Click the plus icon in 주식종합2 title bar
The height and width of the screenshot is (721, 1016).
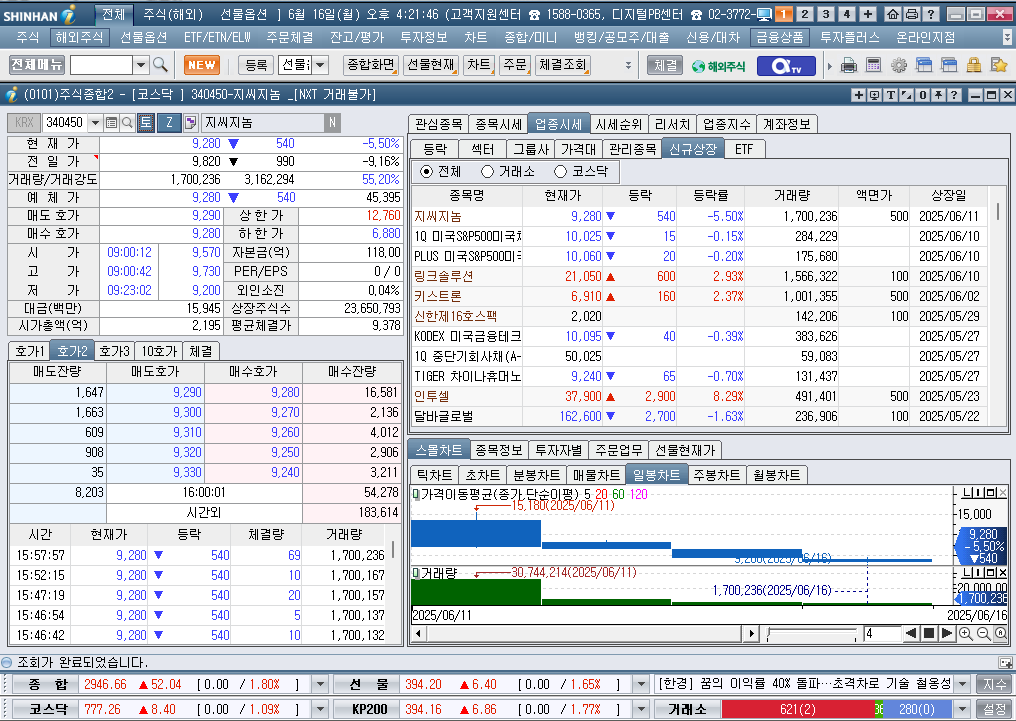(x=859, y=95)
